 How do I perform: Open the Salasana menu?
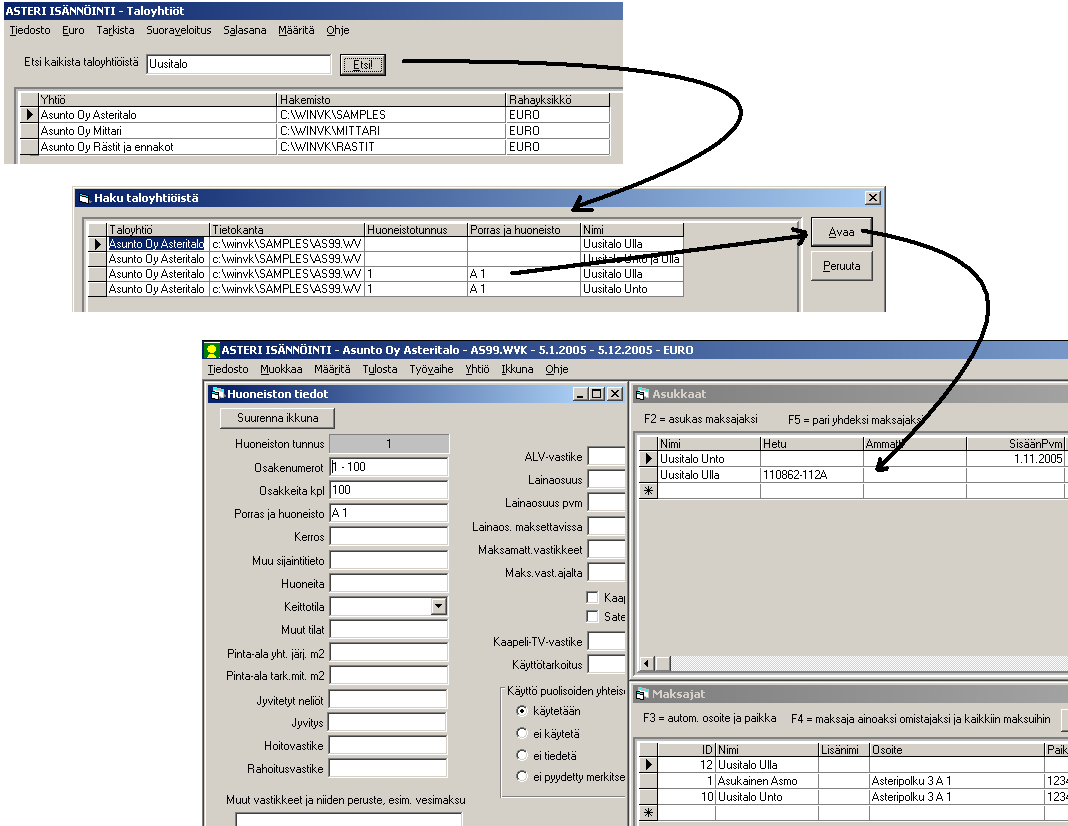245,30
